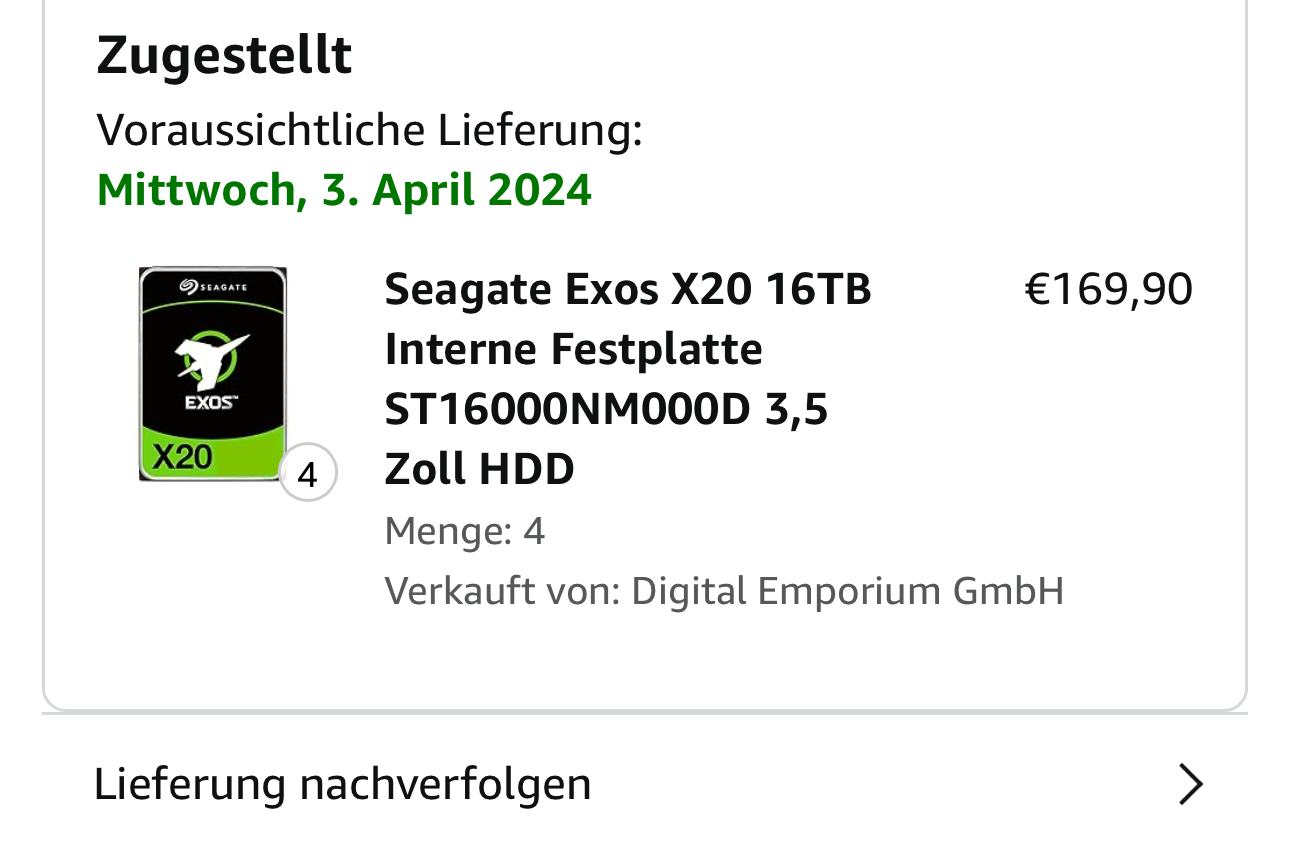Click the Seagate Exos X20 16TB title

point(628,290)
